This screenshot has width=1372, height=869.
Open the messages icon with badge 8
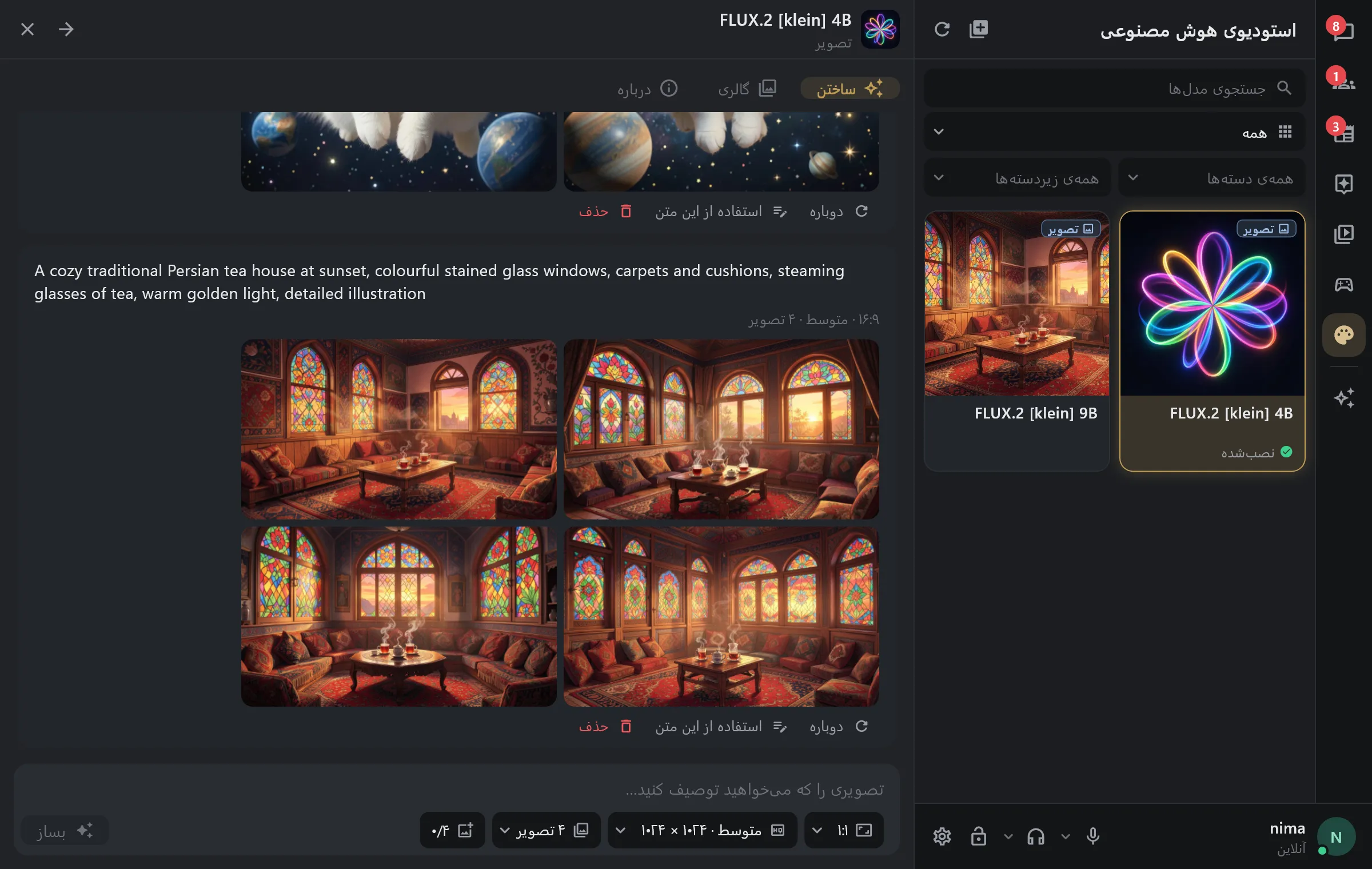(1343, 29)
